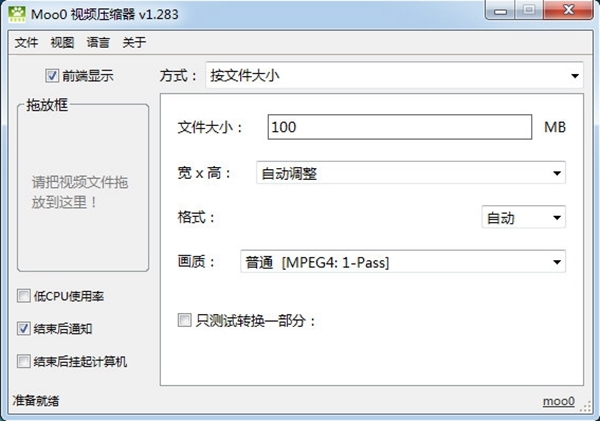Disable the 结束后通知 checkbox
The width and height of the screenshot is (600, 421).
pyautogui.click(x=23, y=328)
